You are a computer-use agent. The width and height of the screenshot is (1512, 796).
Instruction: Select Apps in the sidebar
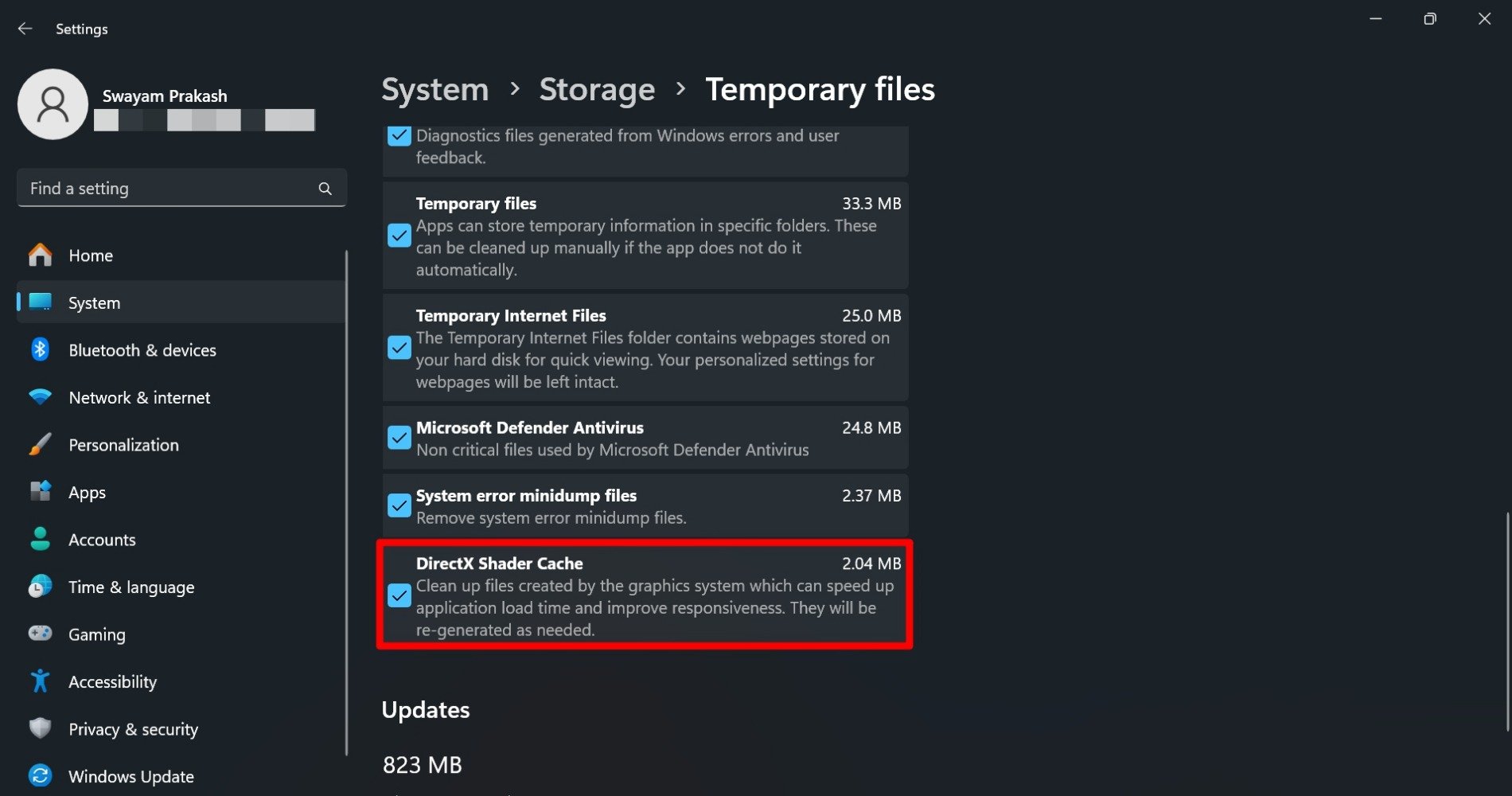tap(87, 493)
